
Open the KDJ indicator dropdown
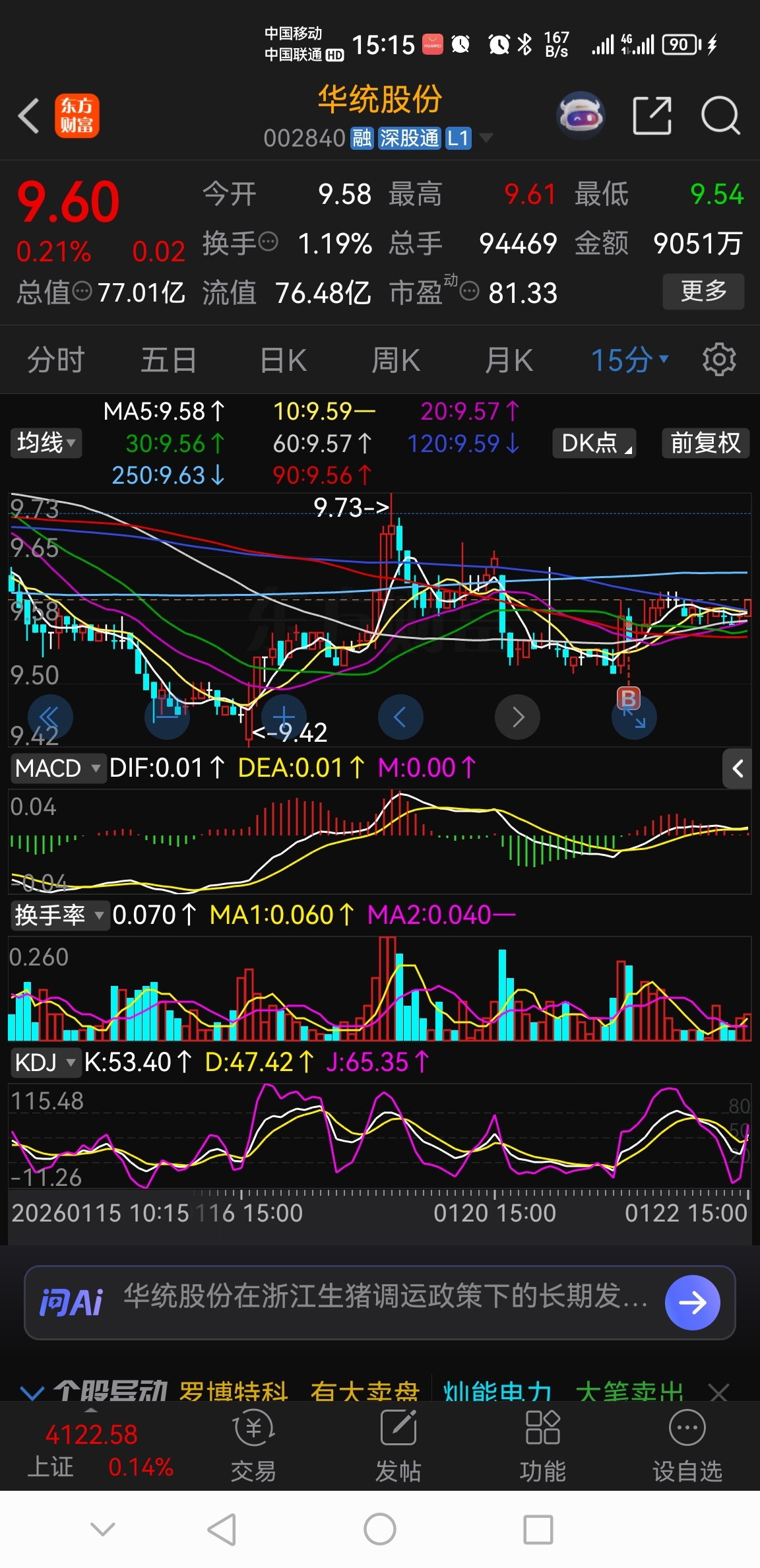pyautogui.click(x=45, y=1062)
